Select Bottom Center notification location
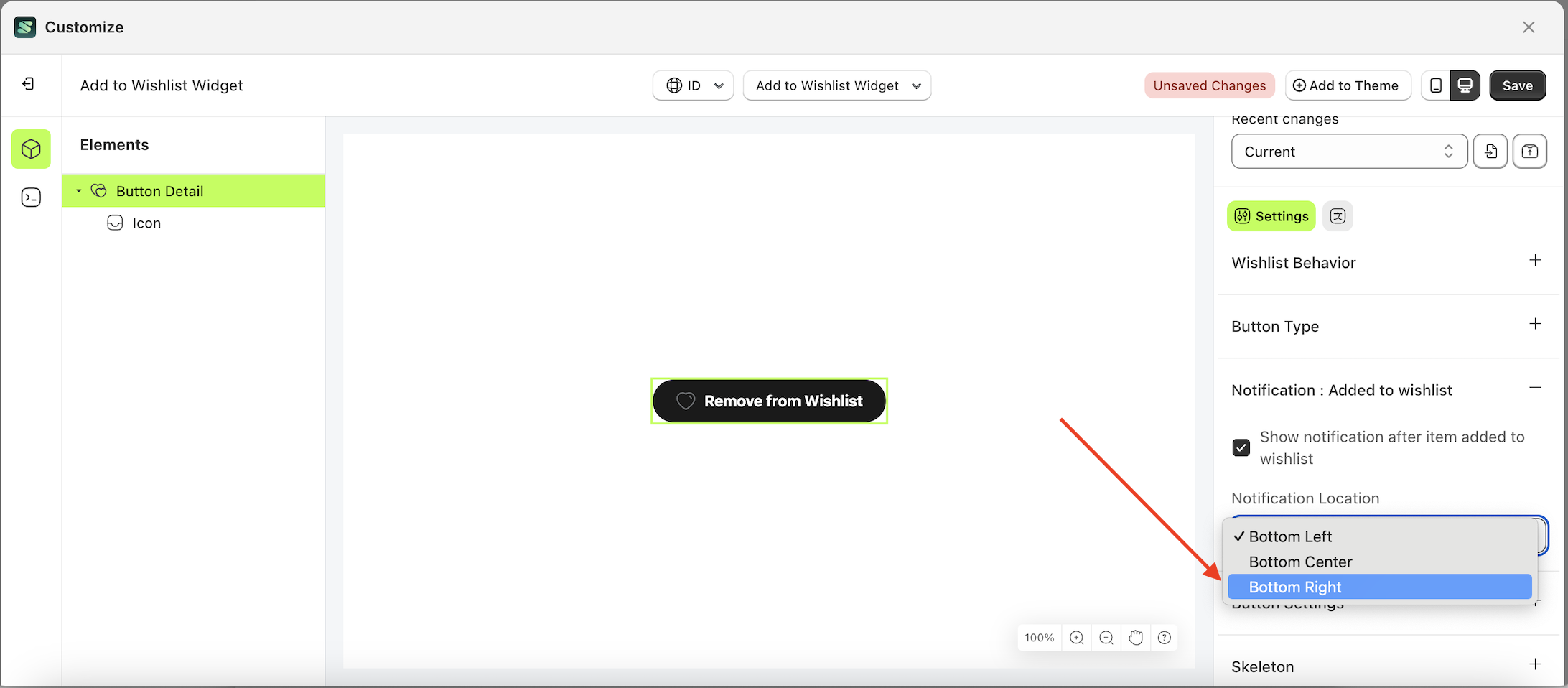 coord(1300,562)
